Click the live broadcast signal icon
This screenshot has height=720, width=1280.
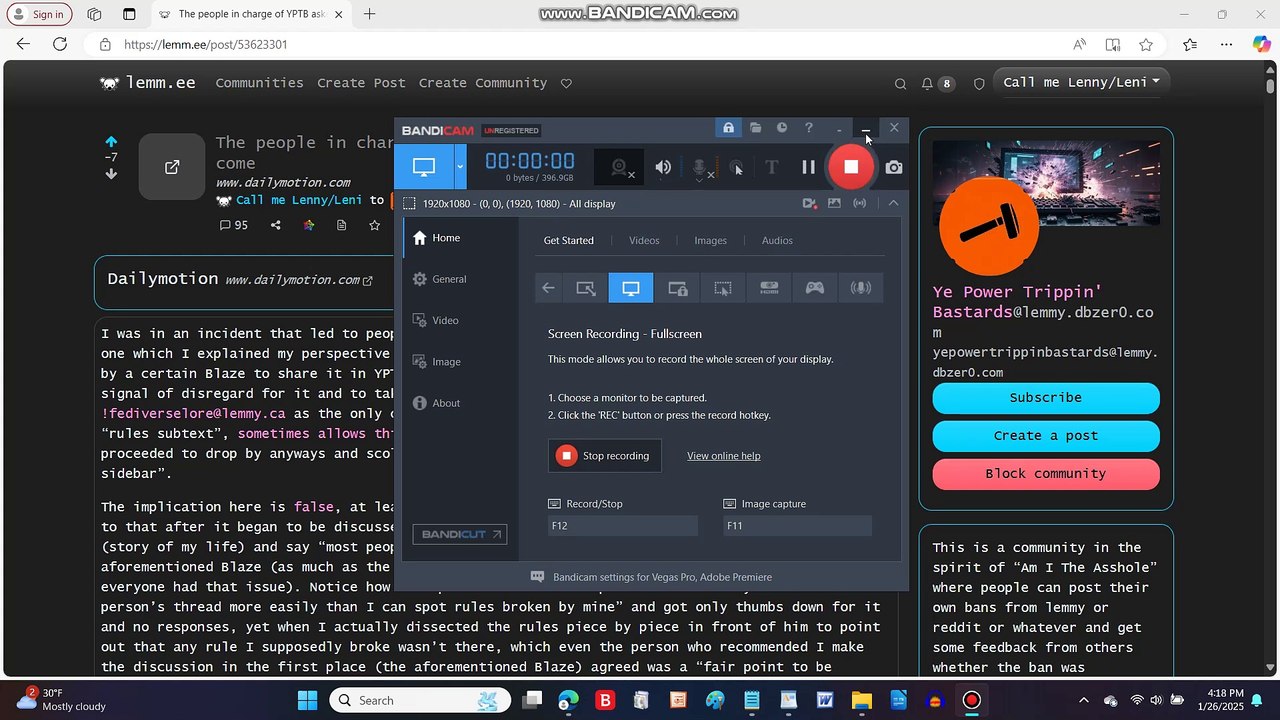(x=859, y=203)
